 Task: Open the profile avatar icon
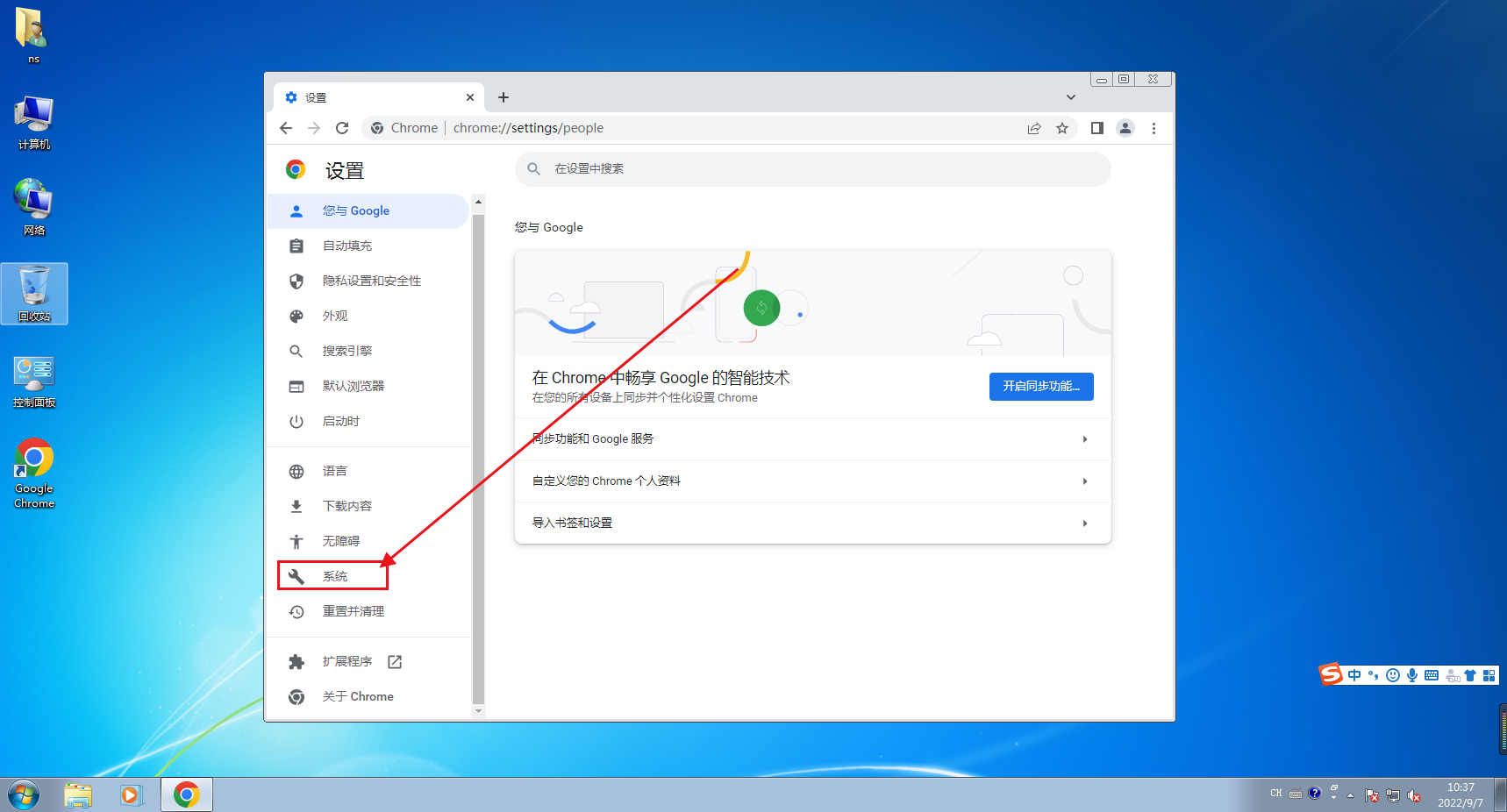1125,128
